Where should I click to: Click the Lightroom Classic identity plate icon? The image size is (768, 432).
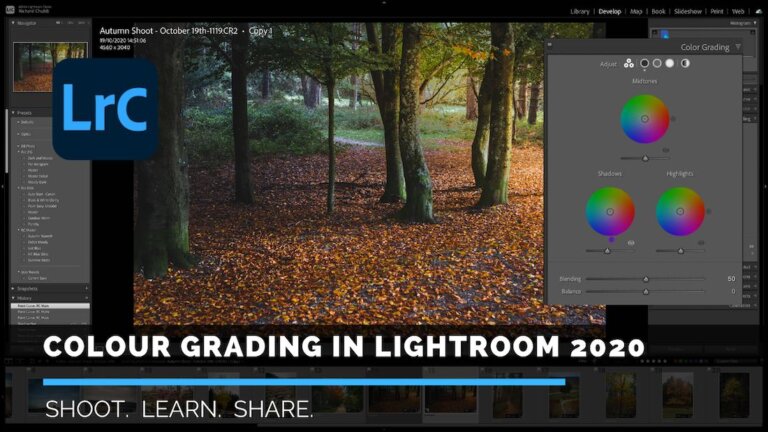[x=10, y=9]
